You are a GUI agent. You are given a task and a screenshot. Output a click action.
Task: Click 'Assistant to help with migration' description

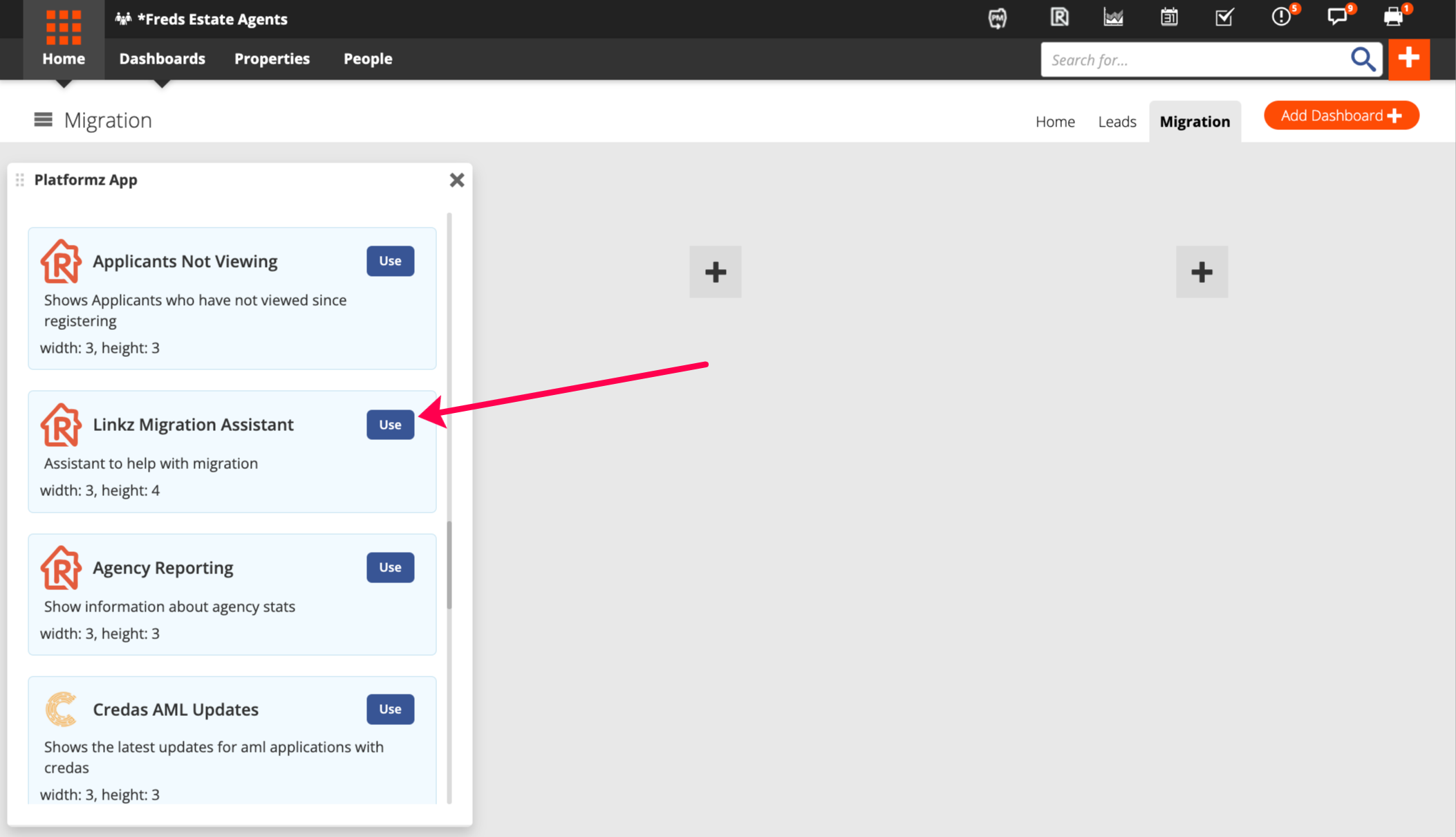151,463
